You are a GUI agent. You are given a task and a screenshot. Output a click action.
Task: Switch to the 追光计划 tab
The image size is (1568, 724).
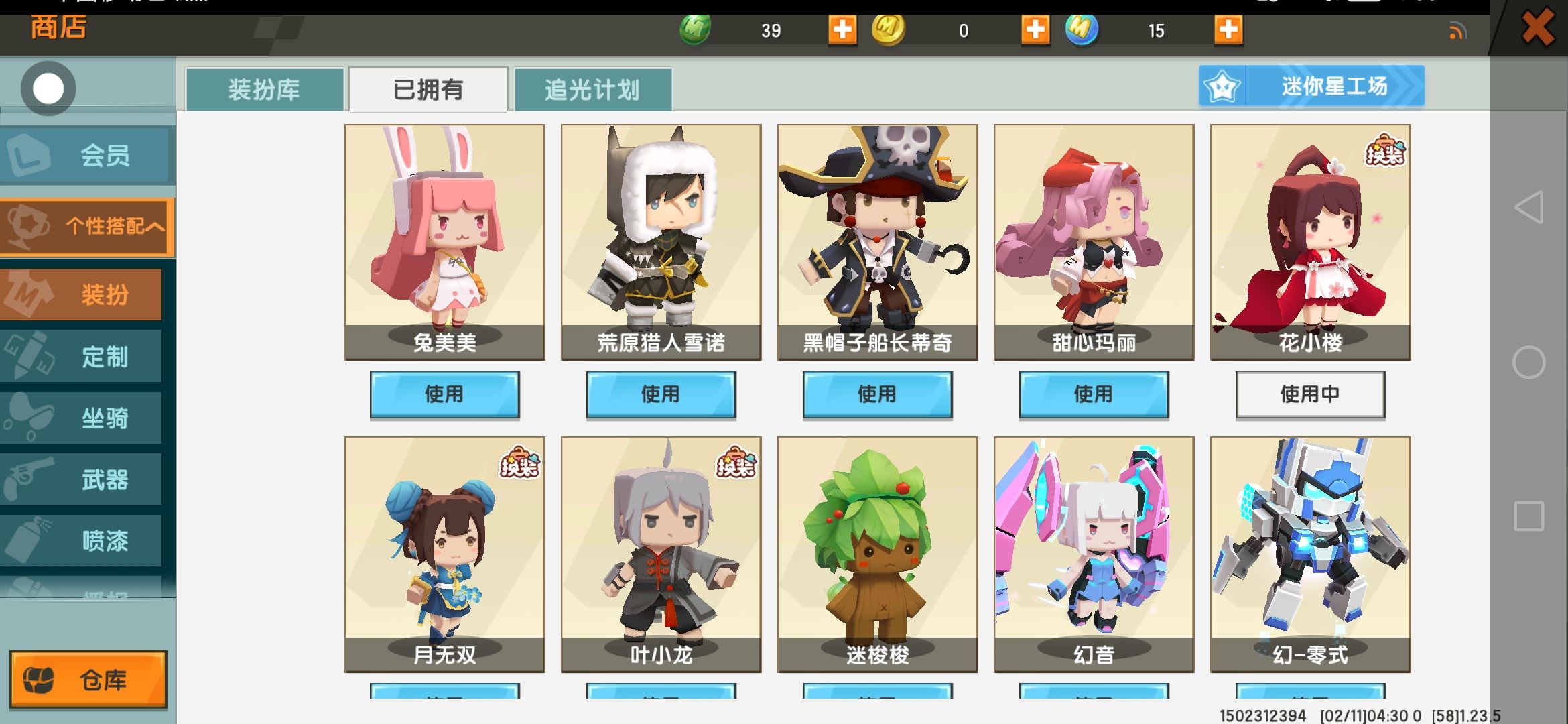[592, 89]
